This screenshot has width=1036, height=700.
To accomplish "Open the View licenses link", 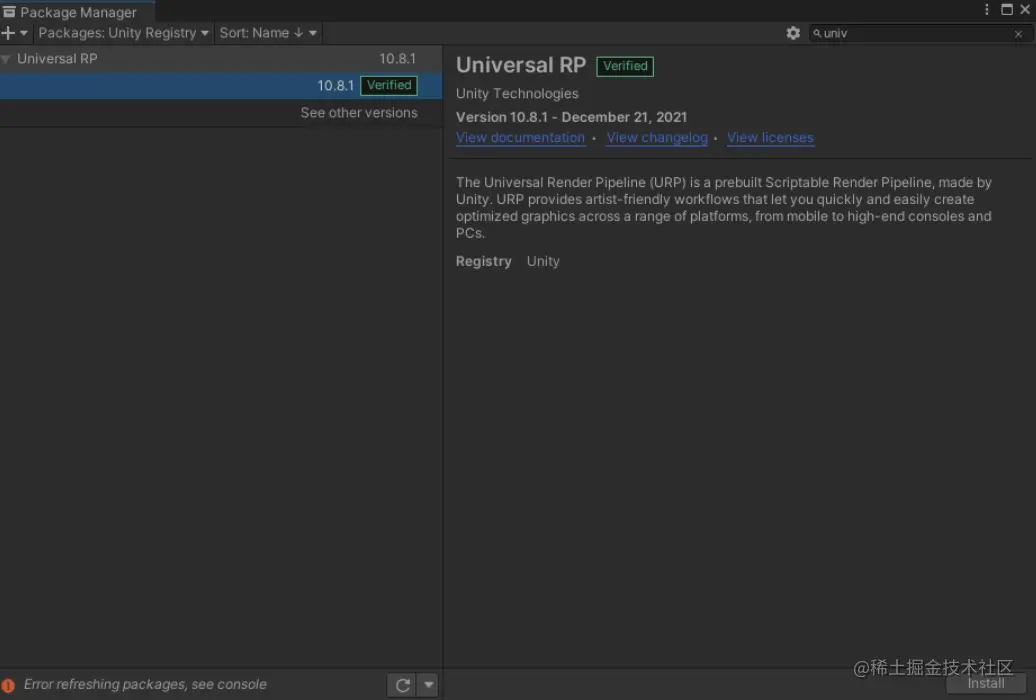I will pos(770,137).
